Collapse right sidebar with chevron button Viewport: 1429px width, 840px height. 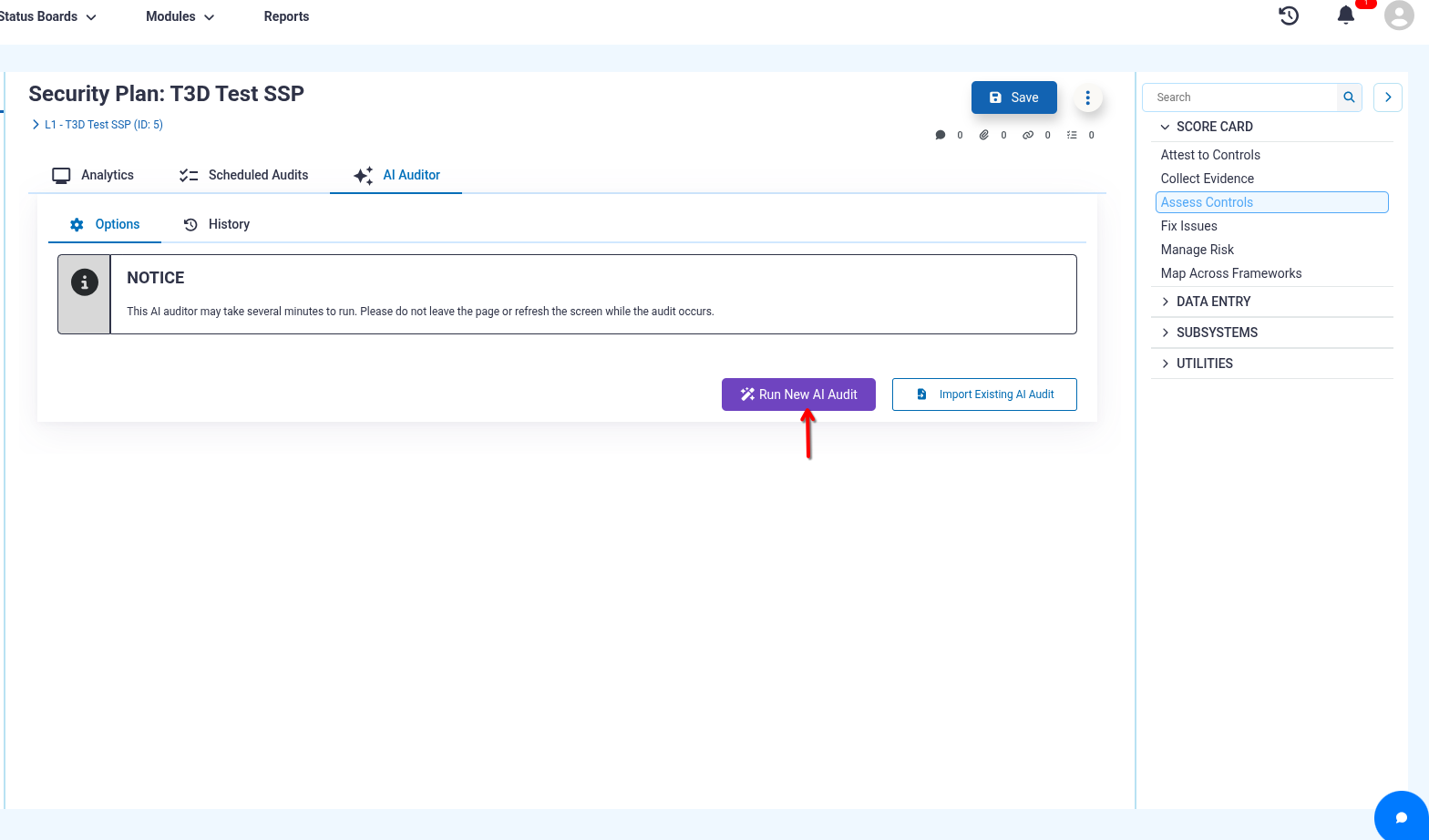point(1388,97)
